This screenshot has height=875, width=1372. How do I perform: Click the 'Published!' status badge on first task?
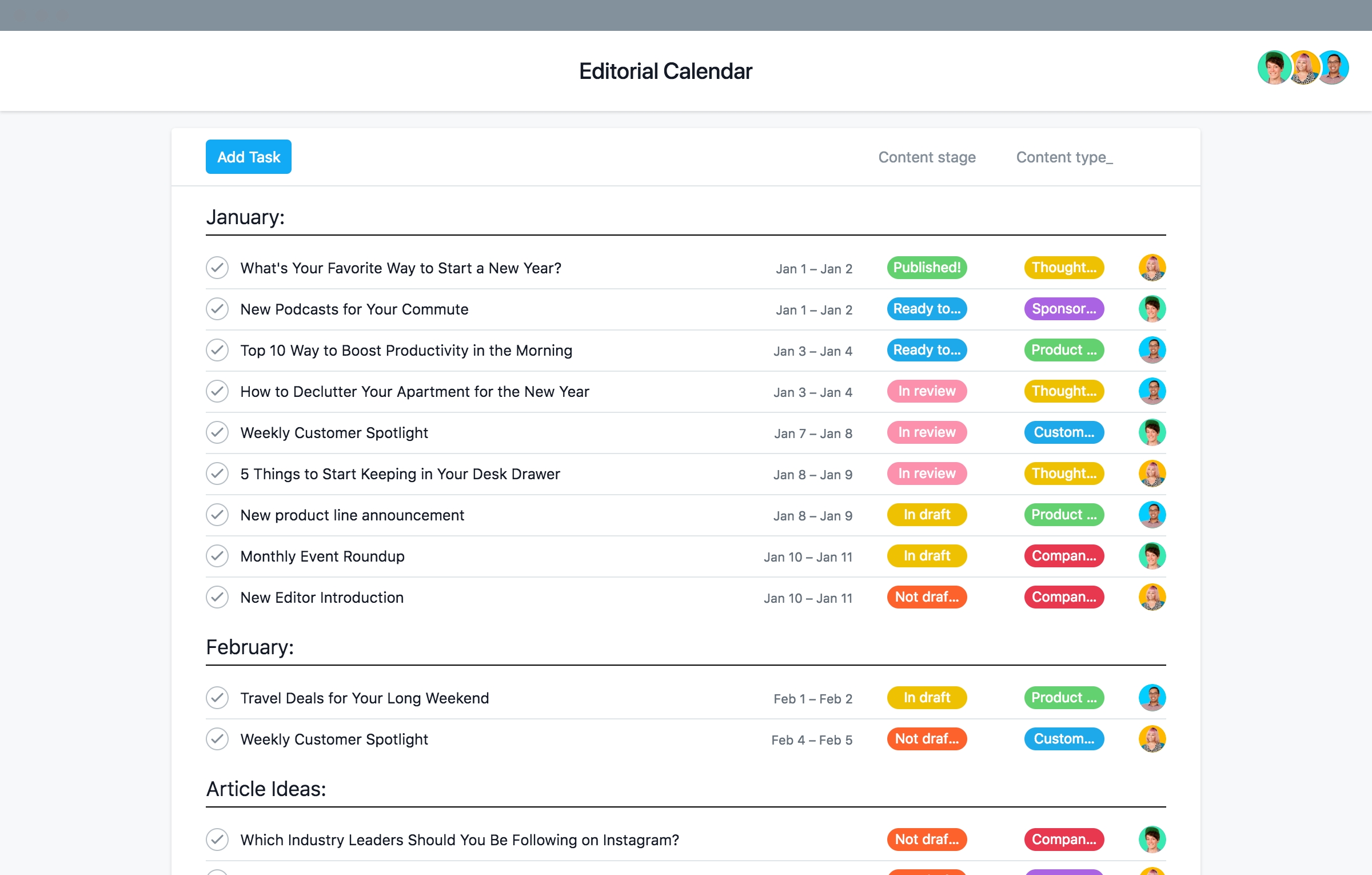click(925, 267)
